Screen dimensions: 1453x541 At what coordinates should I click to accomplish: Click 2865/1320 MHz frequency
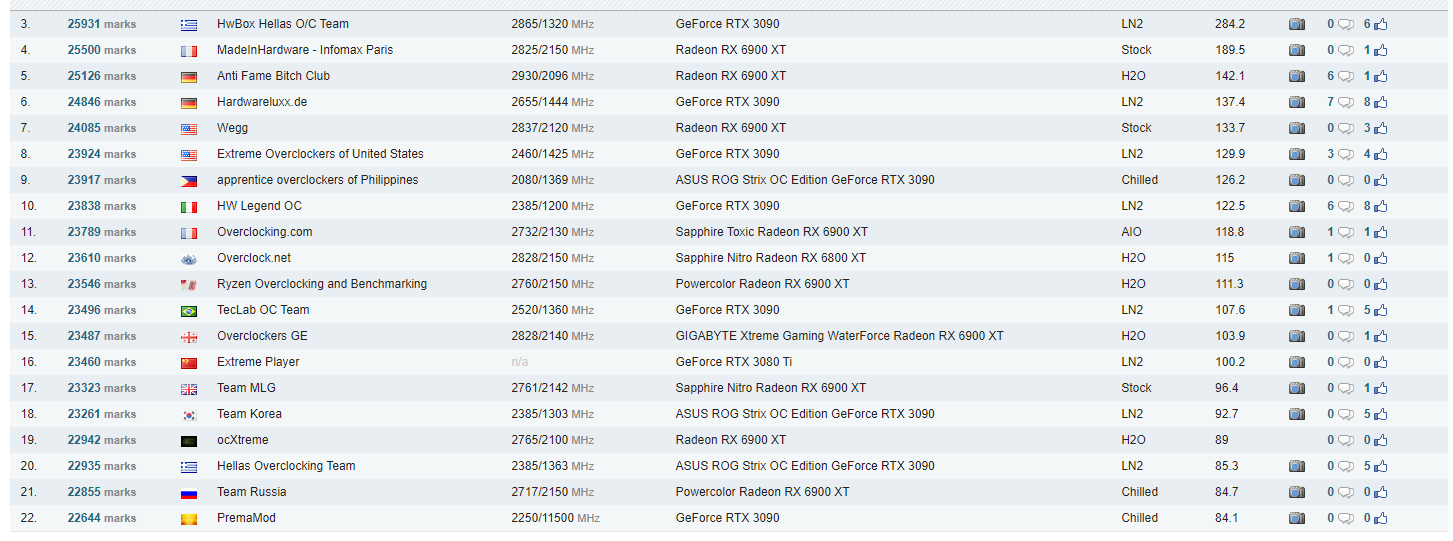coord(552,24)
